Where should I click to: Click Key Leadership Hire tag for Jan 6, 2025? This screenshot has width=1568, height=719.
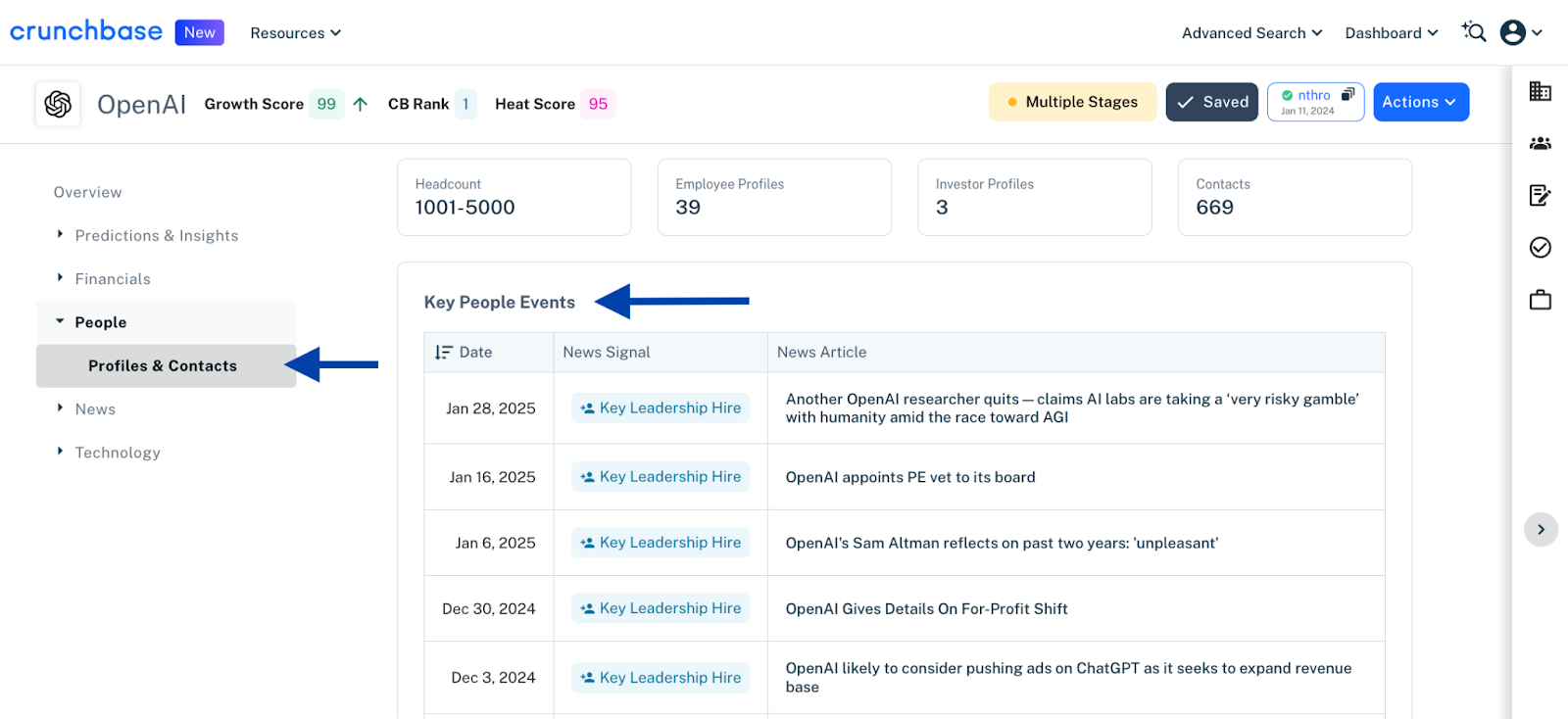point(661,542)
